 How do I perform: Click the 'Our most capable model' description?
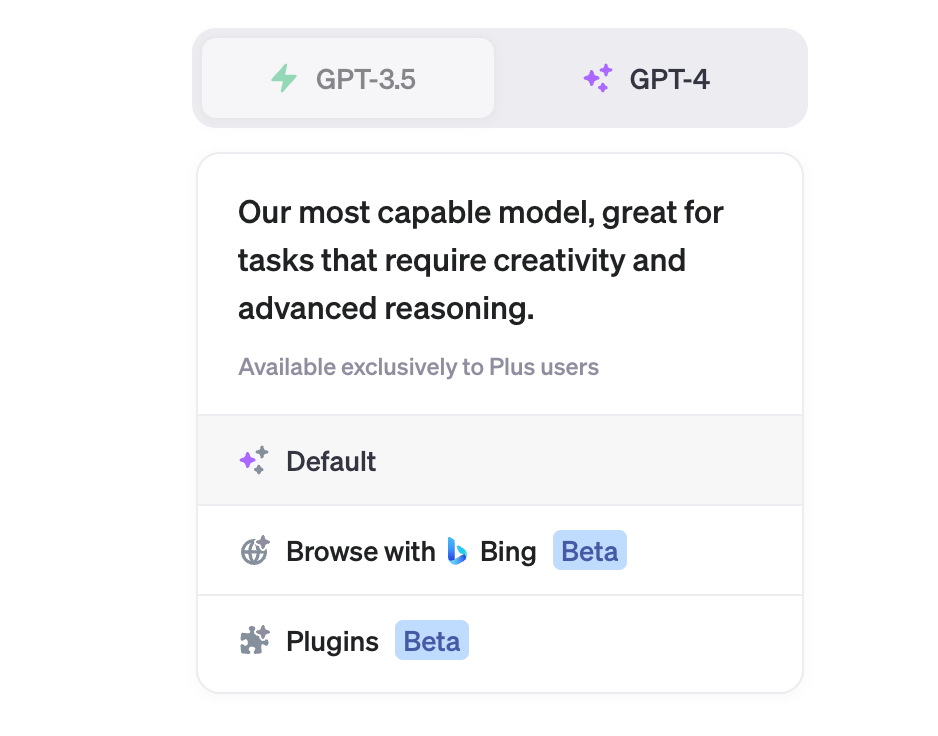click(480, 261)
